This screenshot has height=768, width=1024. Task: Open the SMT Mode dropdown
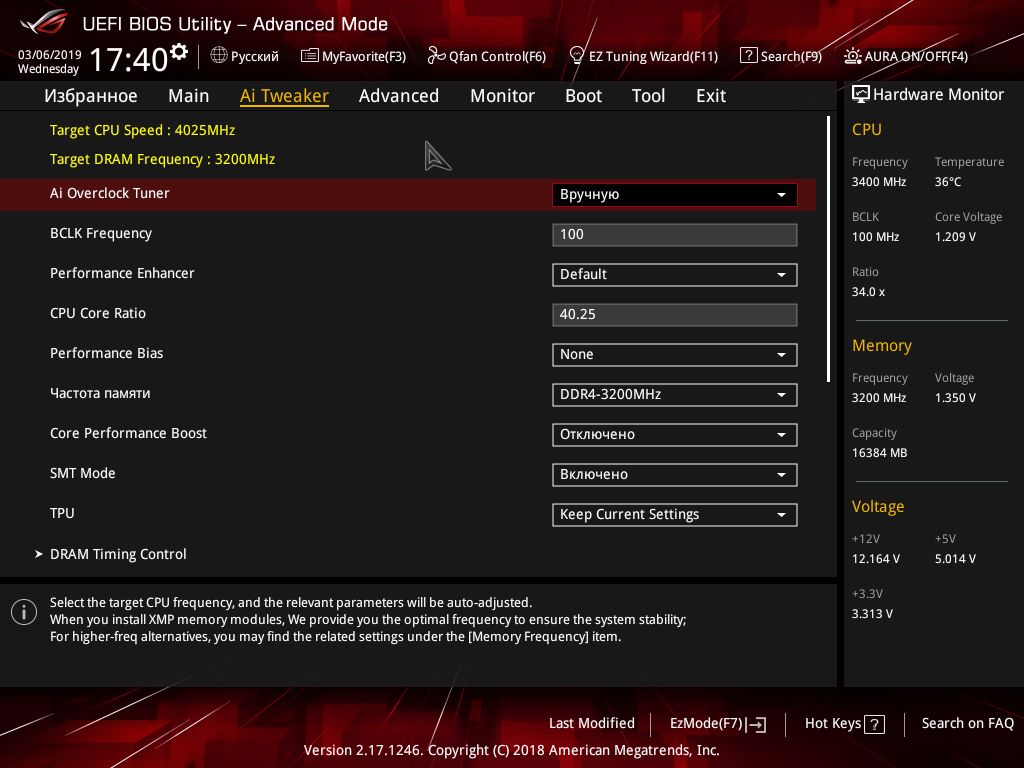[675, 474]
